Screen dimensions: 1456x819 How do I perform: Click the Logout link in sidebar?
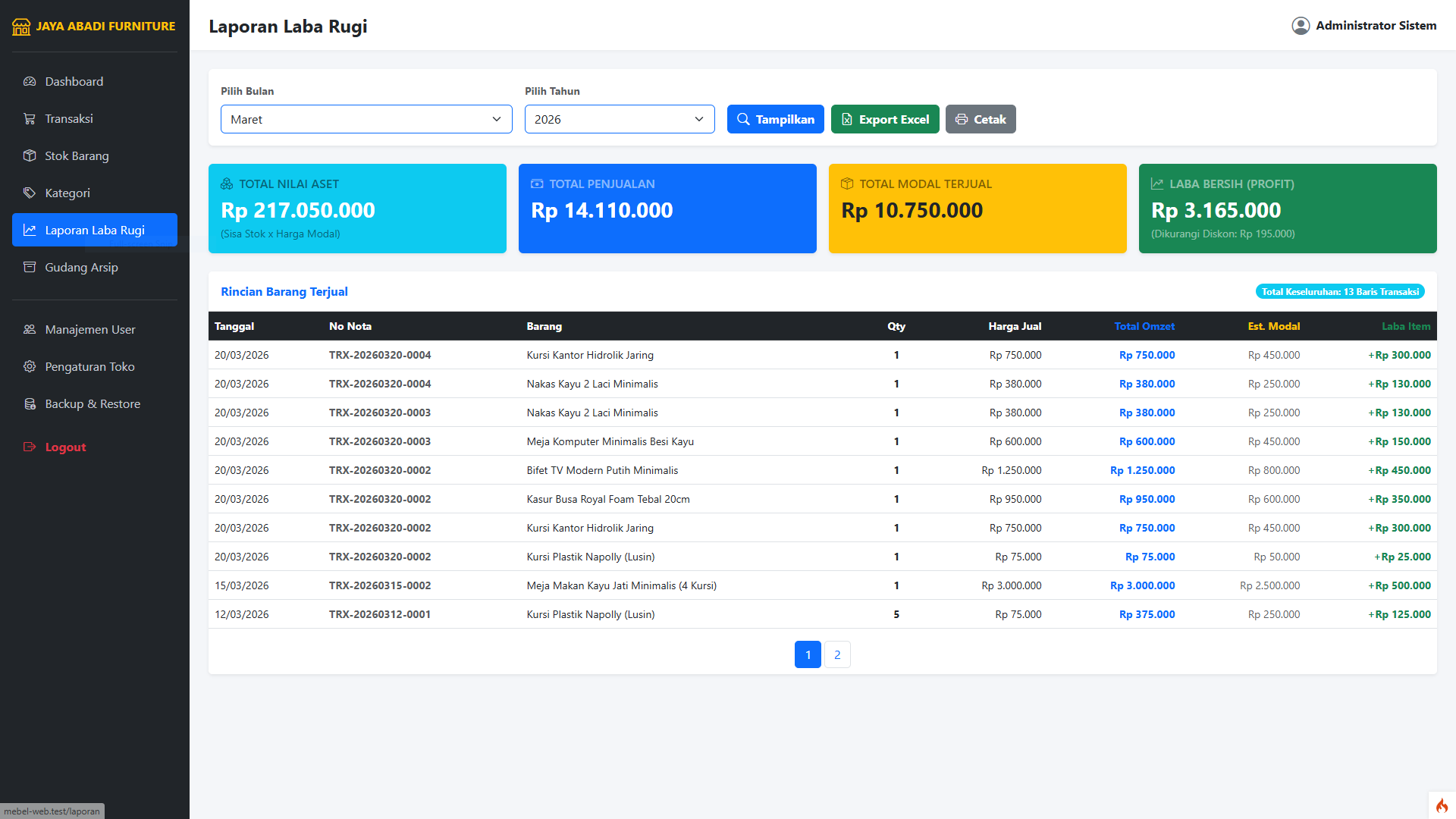(x=65, y=447)
